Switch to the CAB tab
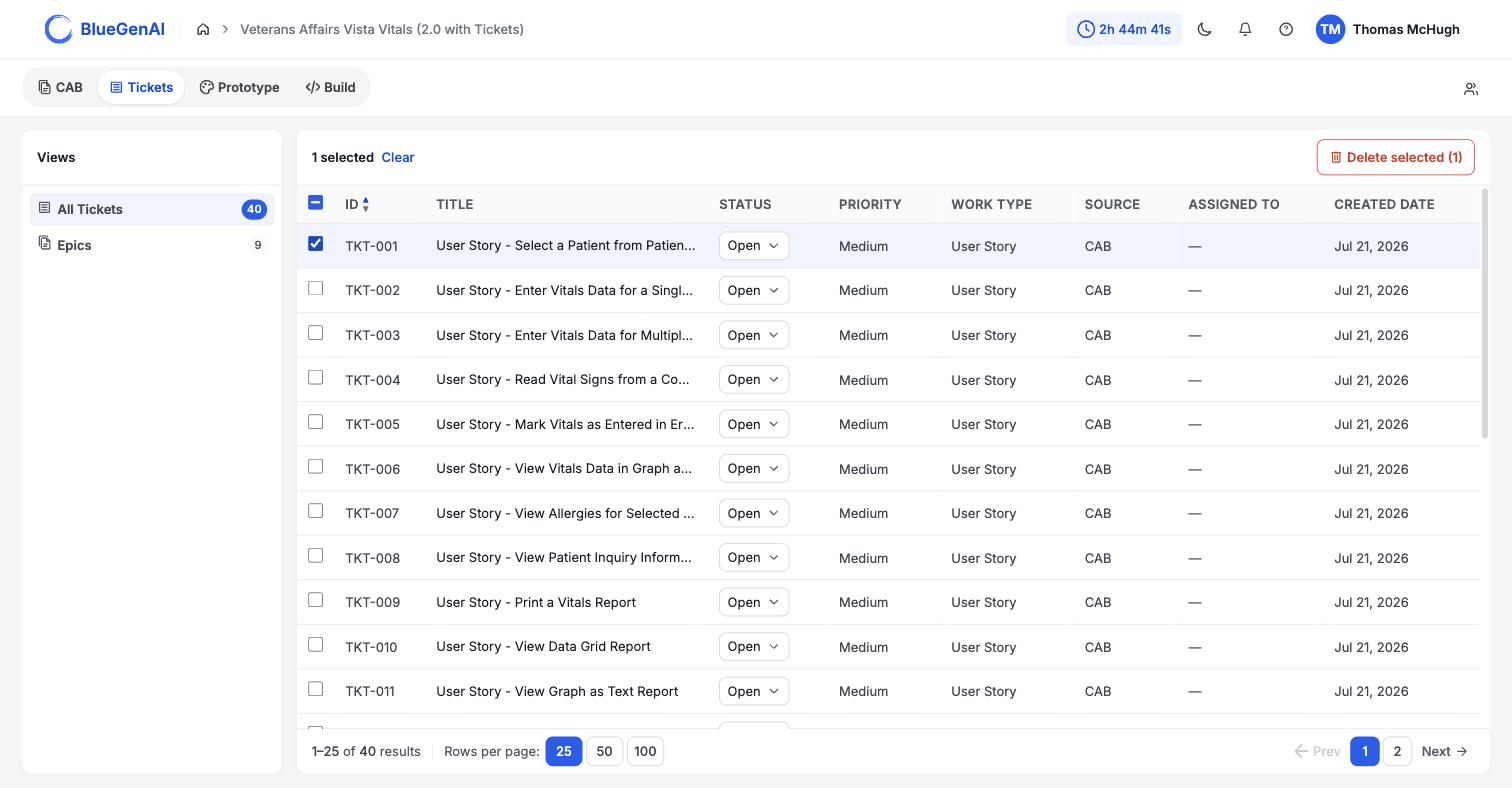Image resolution: width=1512 pixels, height=788 pixels. [x=60, y=87]
